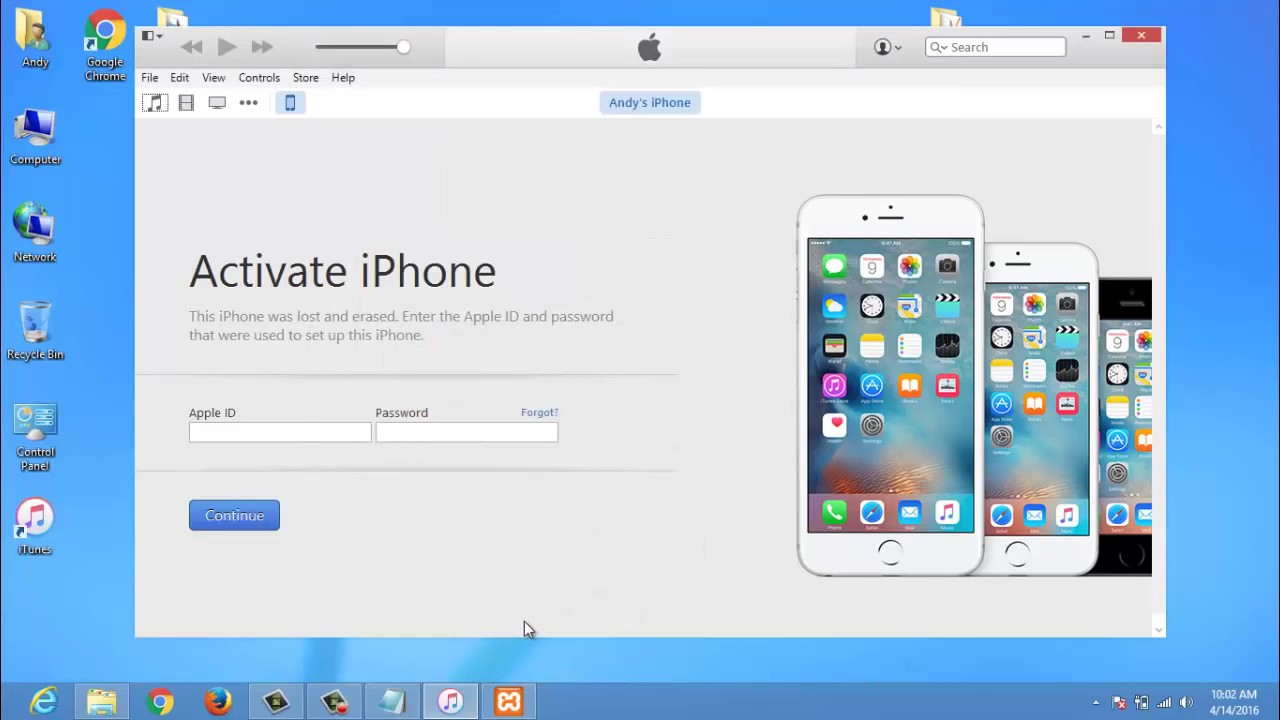Select the iPhone device icon
Screen dimensions: 1280x720
[x=290, y=102]
